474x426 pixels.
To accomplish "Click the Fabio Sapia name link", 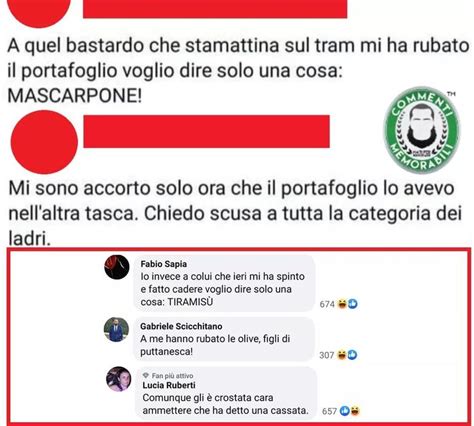I will [x=164, y=264].
